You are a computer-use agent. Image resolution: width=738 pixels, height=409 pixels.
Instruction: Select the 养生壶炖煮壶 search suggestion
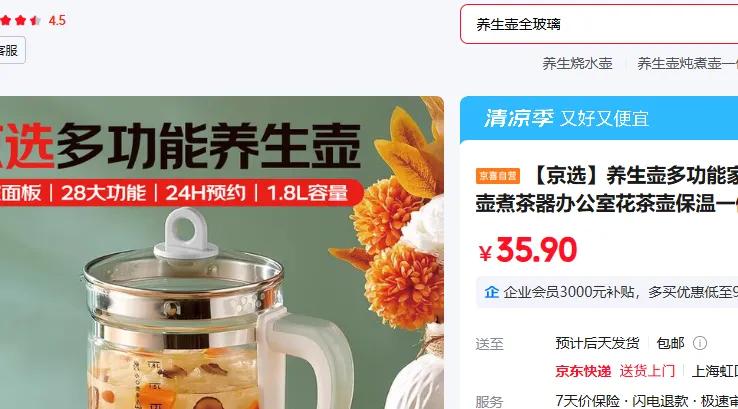pyautogui.click(x=687, y=64)
